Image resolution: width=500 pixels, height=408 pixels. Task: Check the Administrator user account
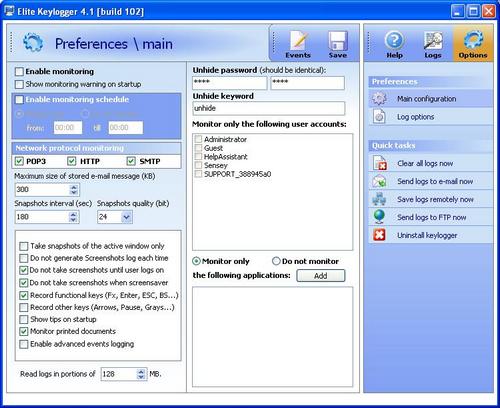coord(198,139)
